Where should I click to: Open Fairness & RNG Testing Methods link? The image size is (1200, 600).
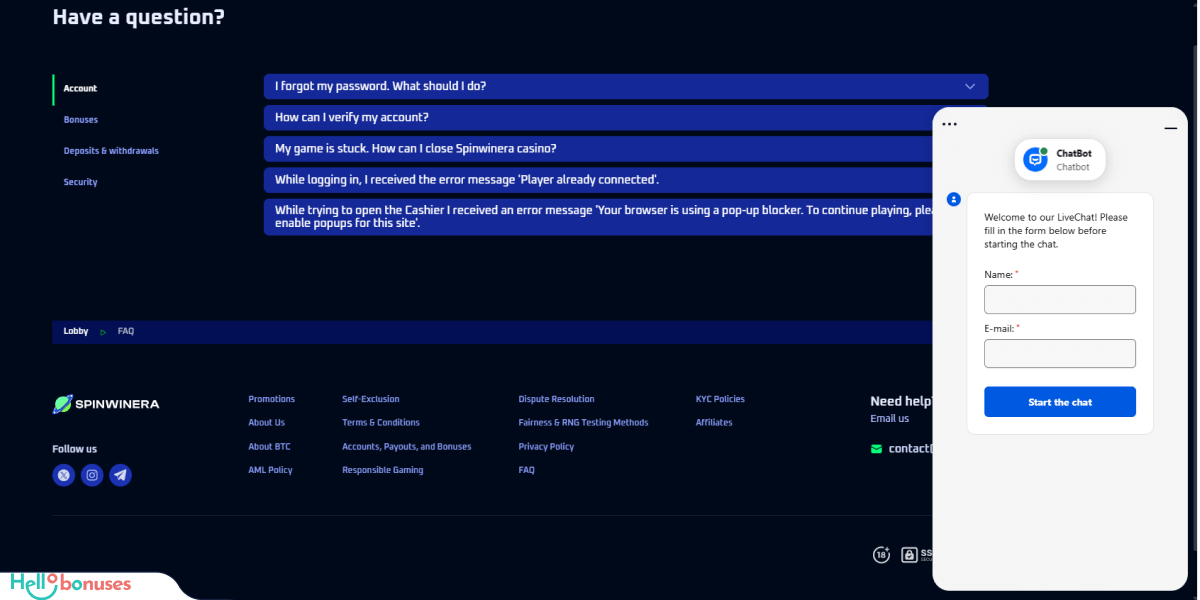(584, 422)
